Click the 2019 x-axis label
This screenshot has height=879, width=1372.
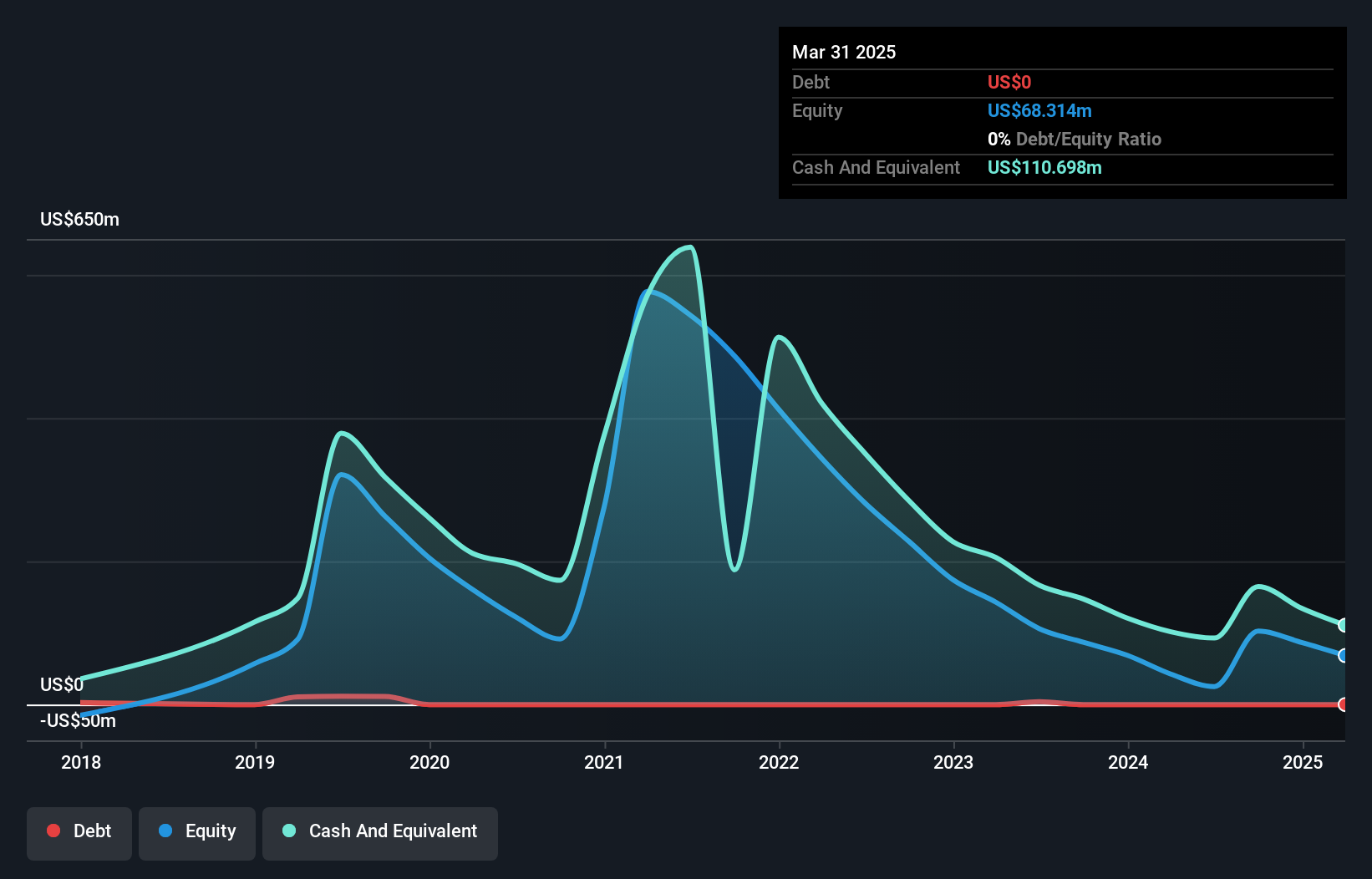(x=255, y=762)
